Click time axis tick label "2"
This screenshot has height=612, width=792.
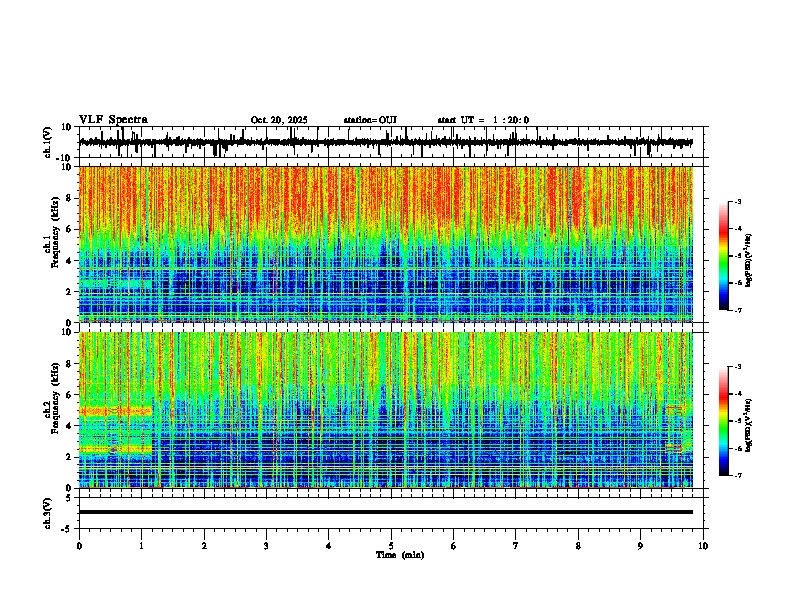pos(204,546)
